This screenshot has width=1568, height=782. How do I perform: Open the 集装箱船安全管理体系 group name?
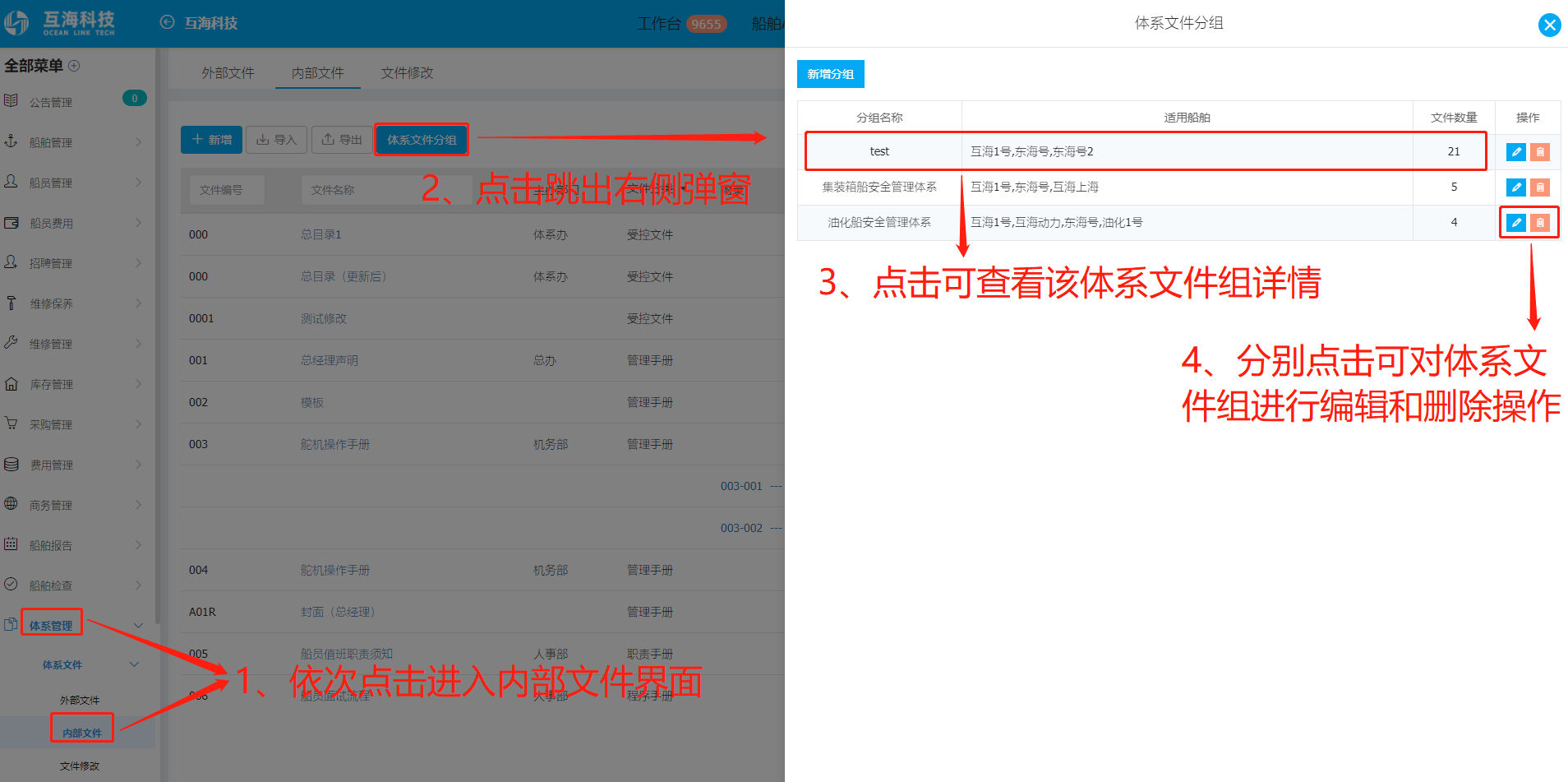879,187
